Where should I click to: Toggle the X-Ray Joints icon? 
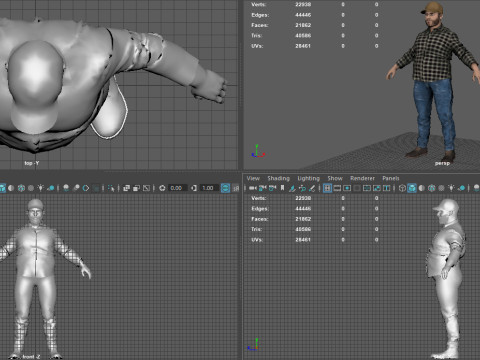coord(146,188)
